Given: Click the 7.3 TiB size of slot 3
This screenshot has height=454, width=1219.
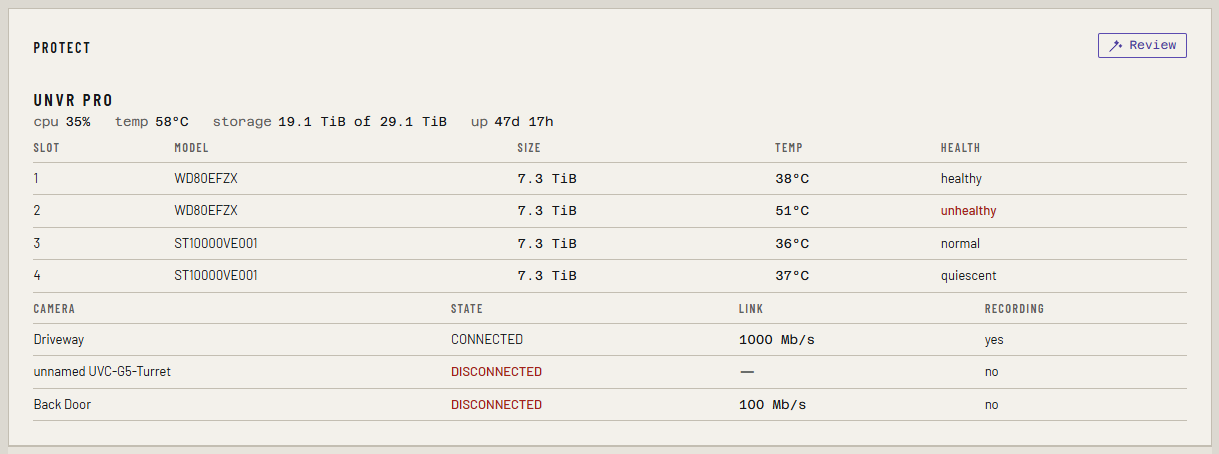Looking at the screenshot, I should point(547,244).
